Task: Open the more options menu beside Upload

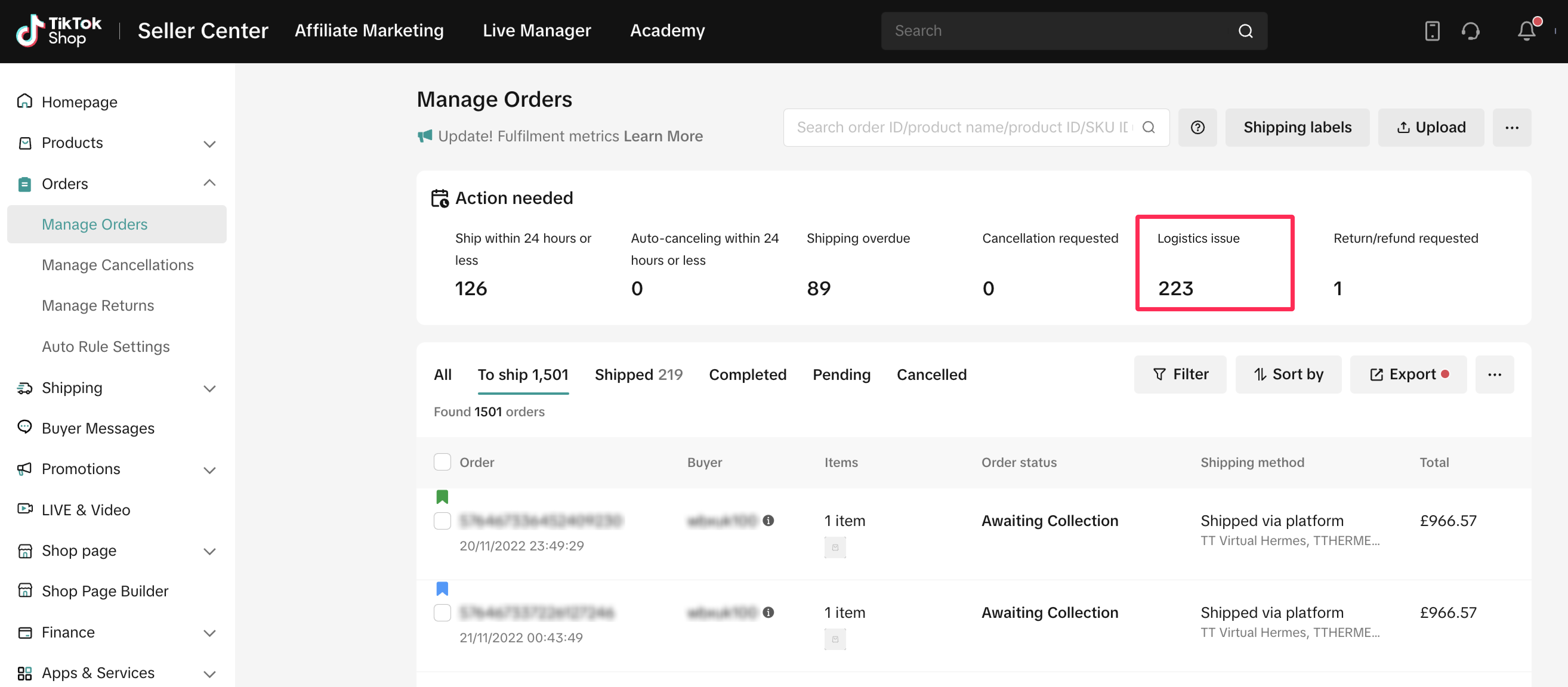Action: [1511, 127]
